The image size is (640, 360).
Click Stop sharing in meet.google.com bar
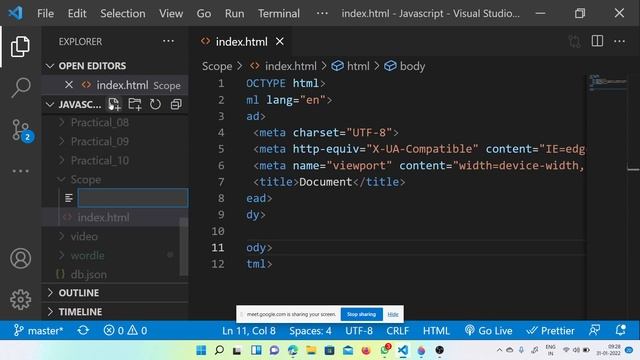point(361,314)
